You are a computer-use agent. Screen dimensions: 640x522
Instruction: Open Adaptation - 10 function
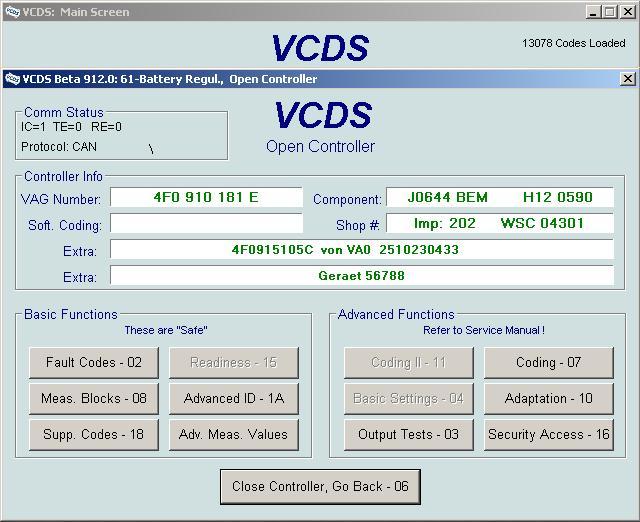(x=548, y=399)
